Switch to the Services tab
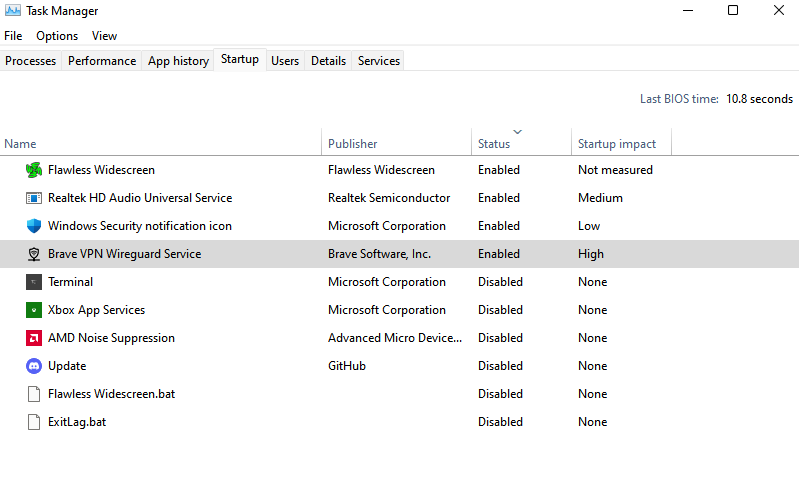This screenshot has height=477, width=799. (x=379, y=61)
